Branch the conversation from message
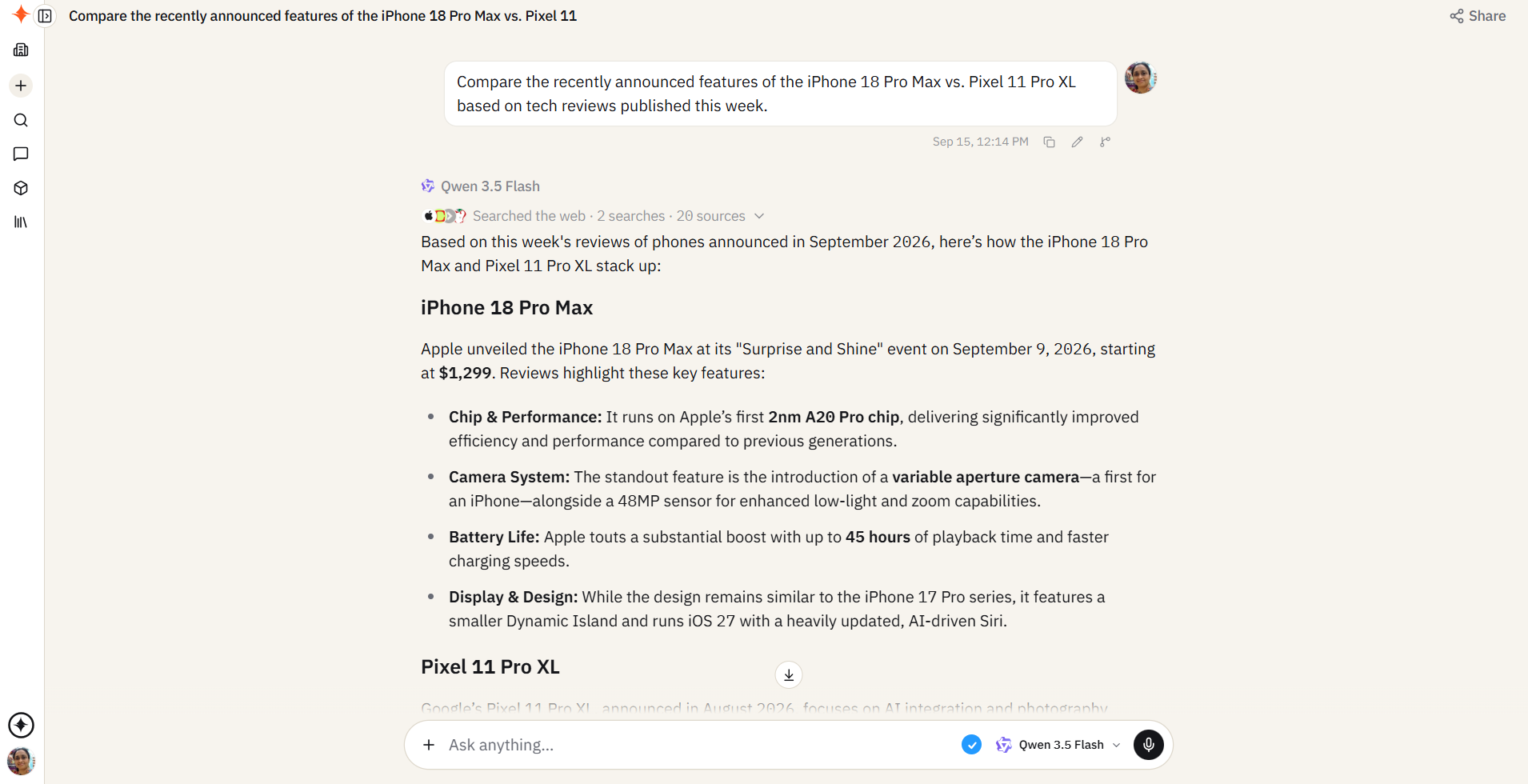 [x=1105, y=142]
